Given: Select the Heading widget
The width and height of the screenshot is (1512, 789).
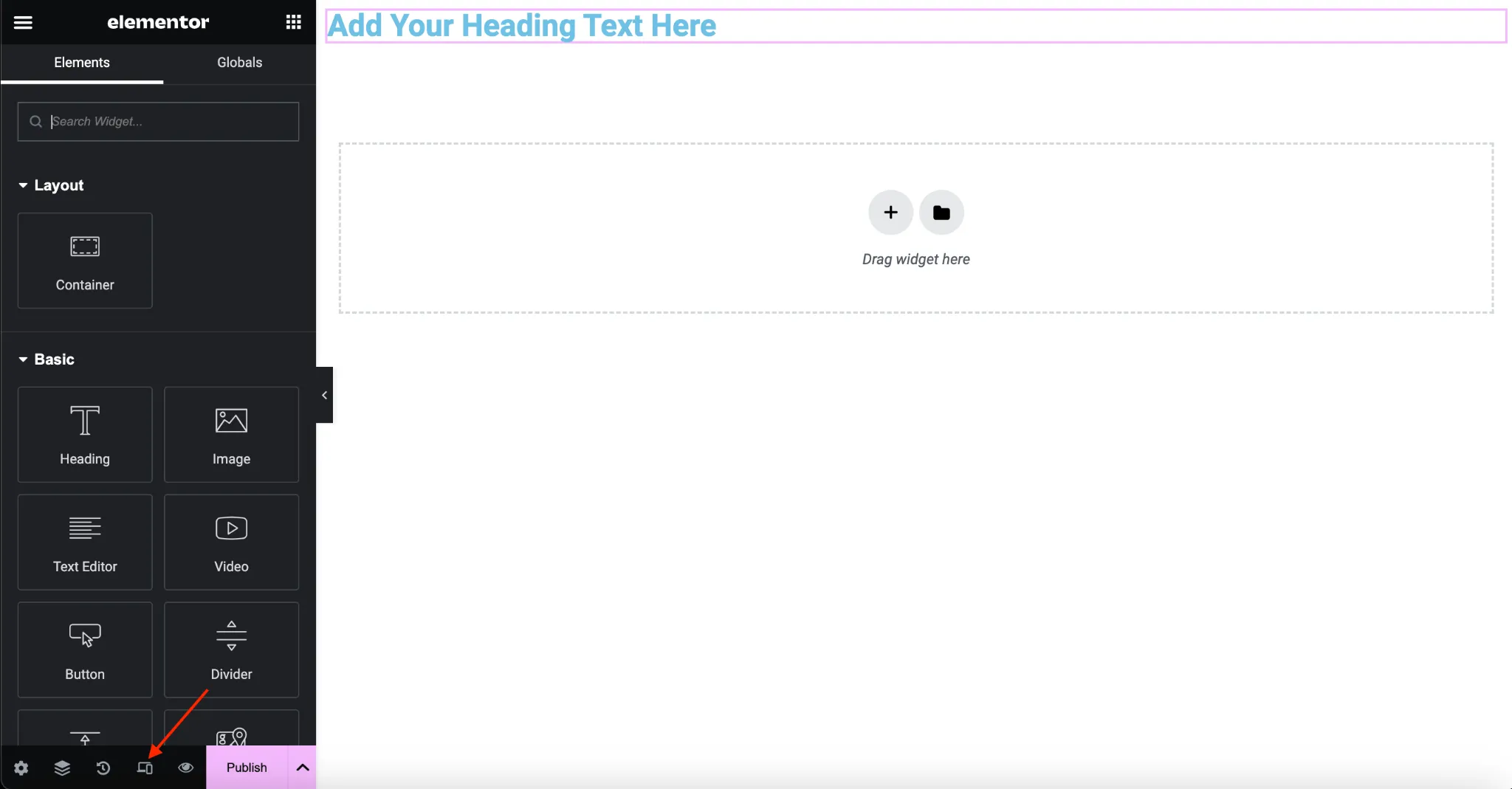Looking at the screenshot, I should [x=85, y=435].
